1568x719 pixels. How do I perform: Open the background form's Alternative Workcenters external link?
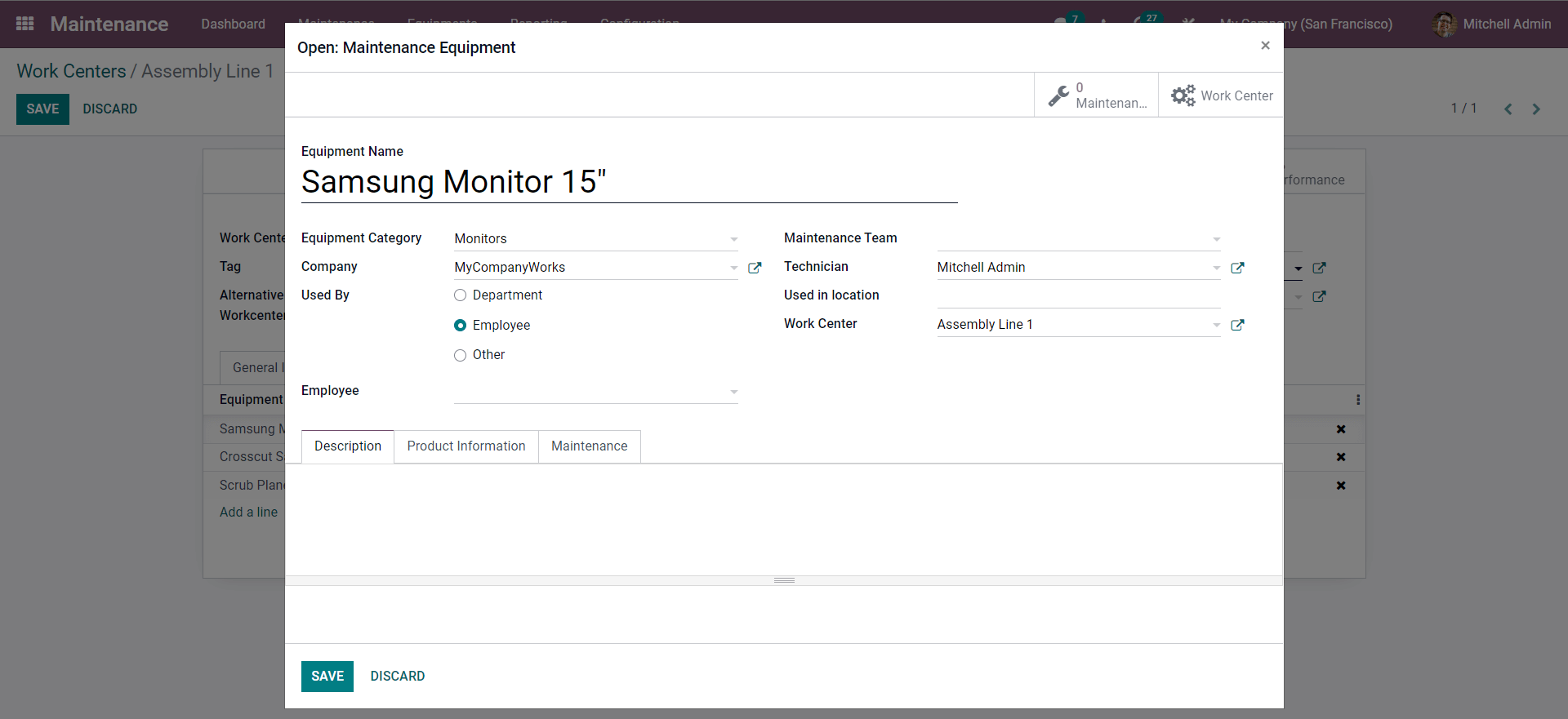click(1319, 296)
